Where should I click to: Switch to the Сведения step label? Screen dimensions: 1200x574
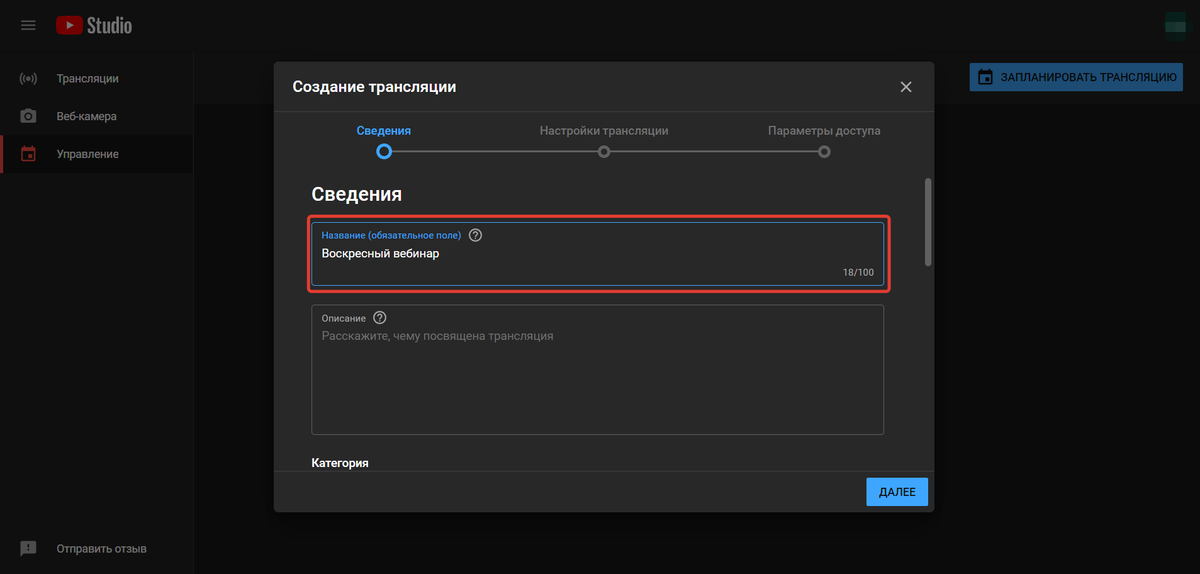coord(383,131)
